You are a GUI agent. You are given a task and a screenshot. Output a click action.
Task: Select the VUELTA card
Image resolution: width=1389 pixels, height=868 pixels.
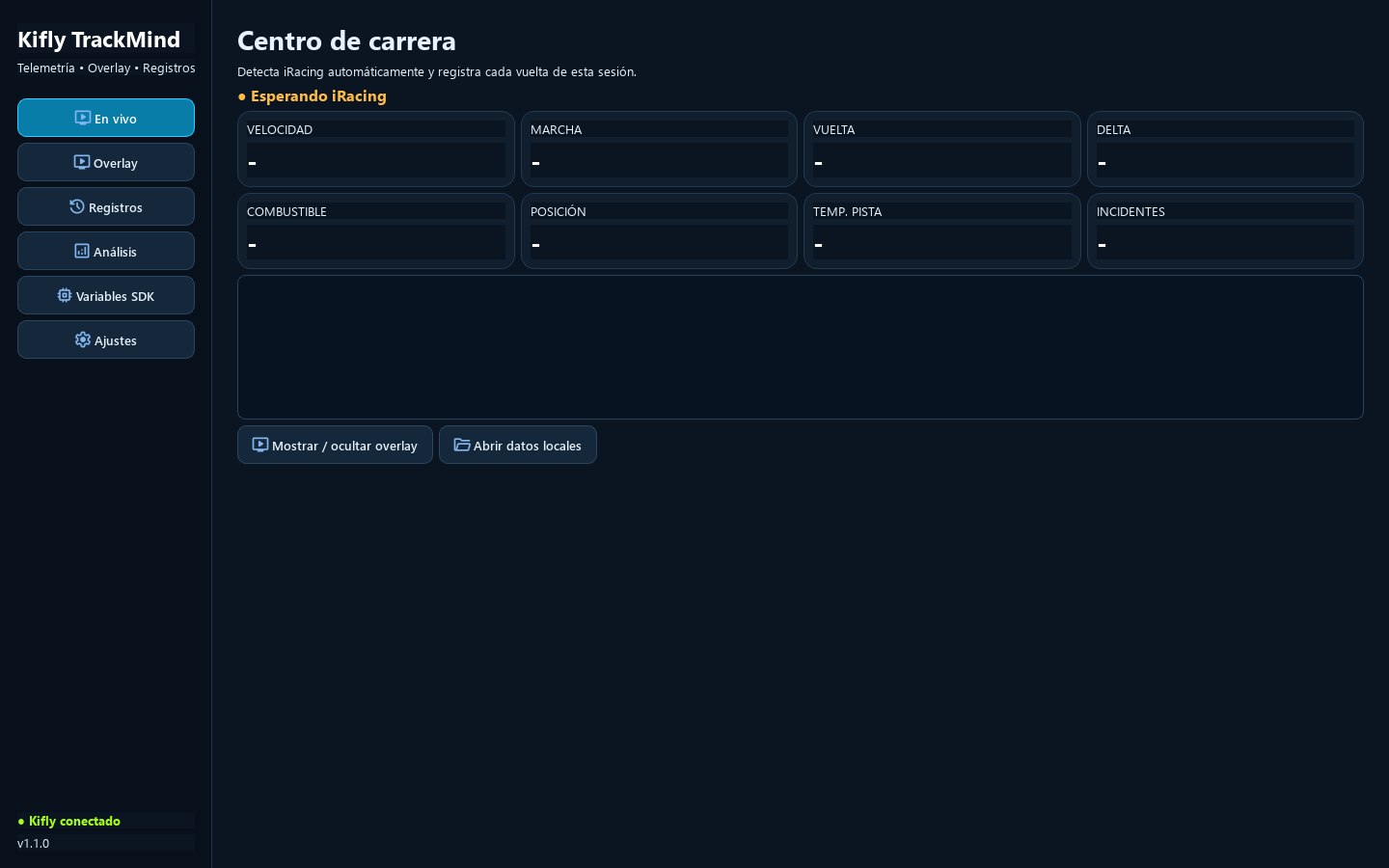(x=942, y=149)
